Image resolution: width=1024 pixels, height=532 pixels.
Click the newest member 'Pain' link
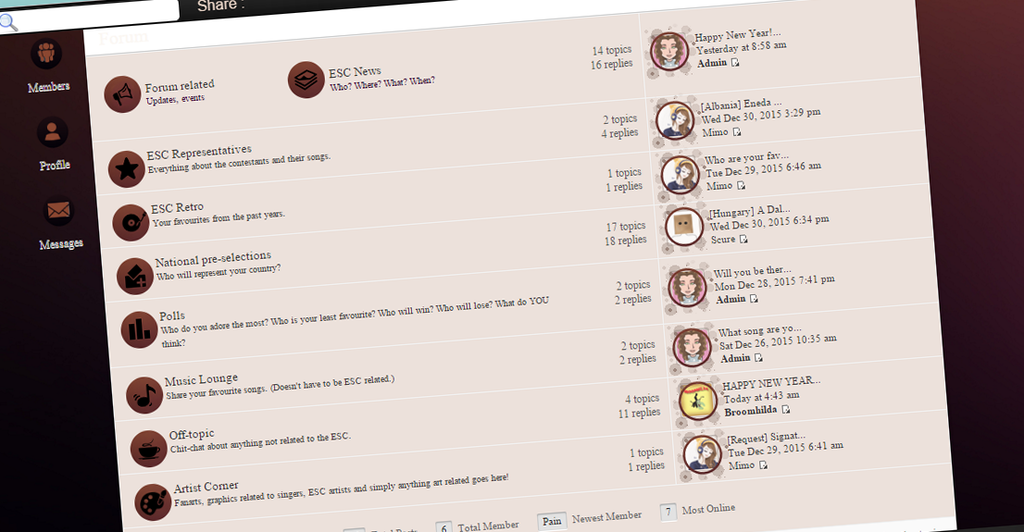(x=552, y=521)
